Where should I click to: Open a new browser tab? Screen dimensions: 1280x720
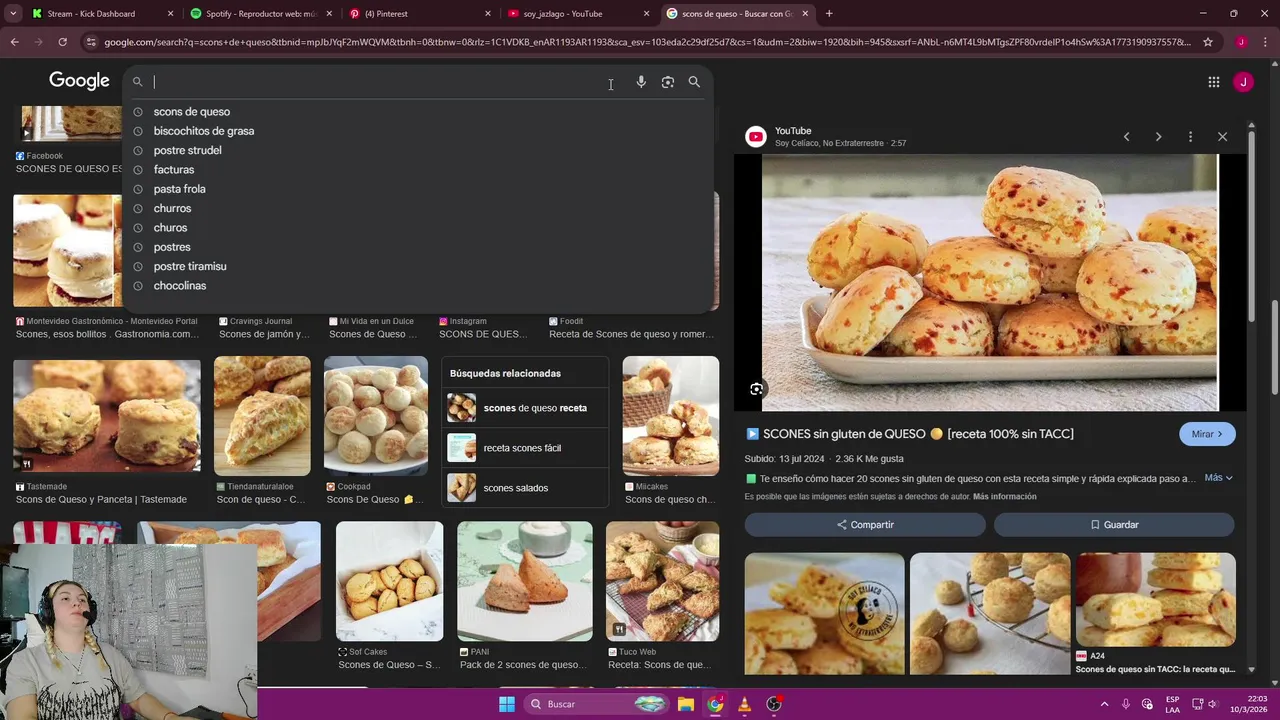tap(829, 14)
